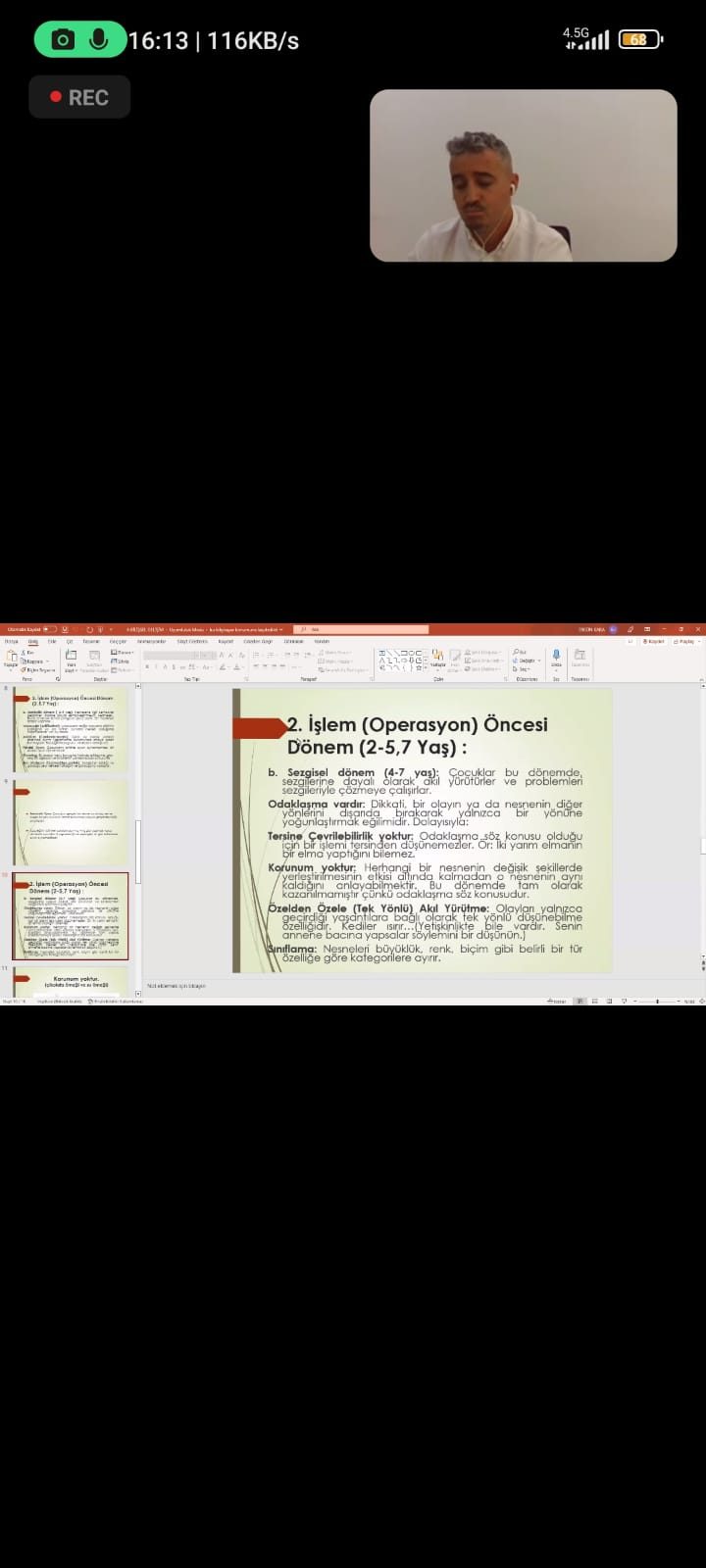Viewport: 706px width, 1568px height.
Task: Open the Animasyonlar ribbon tab
Action: tap(151, 641)
